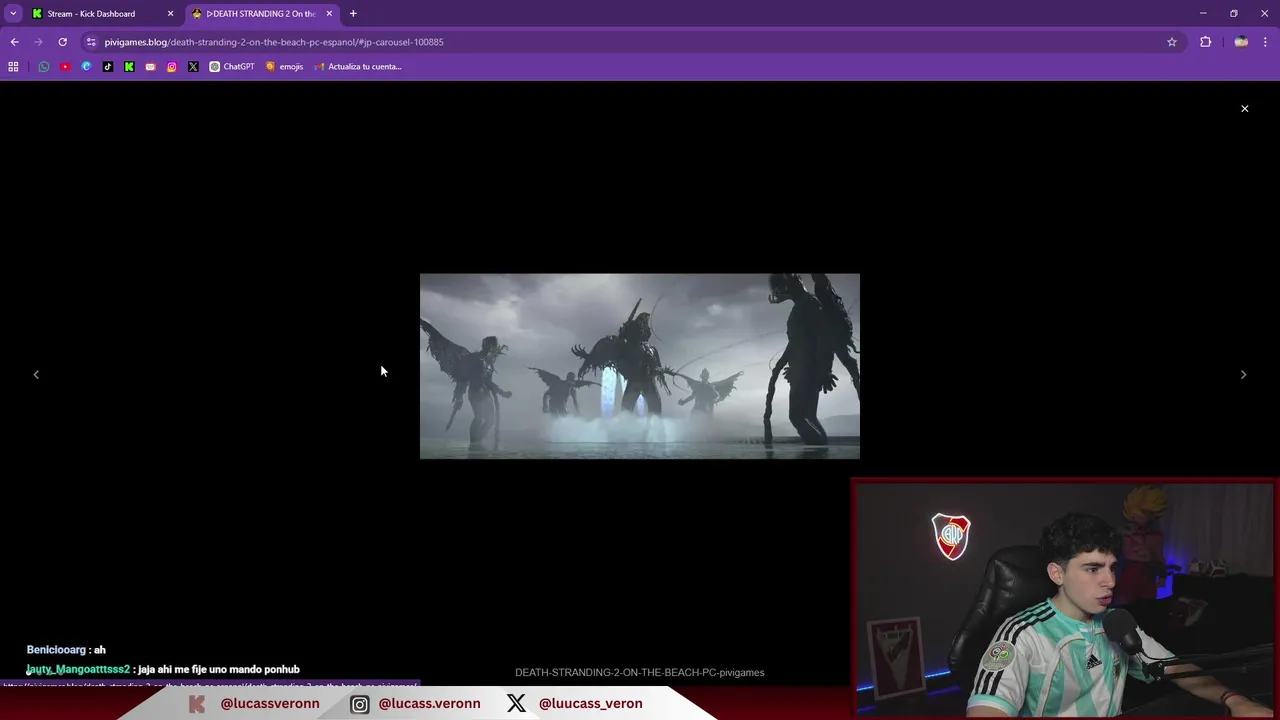Minimize the Chrome window
1280x720 pixels.
1202,13
